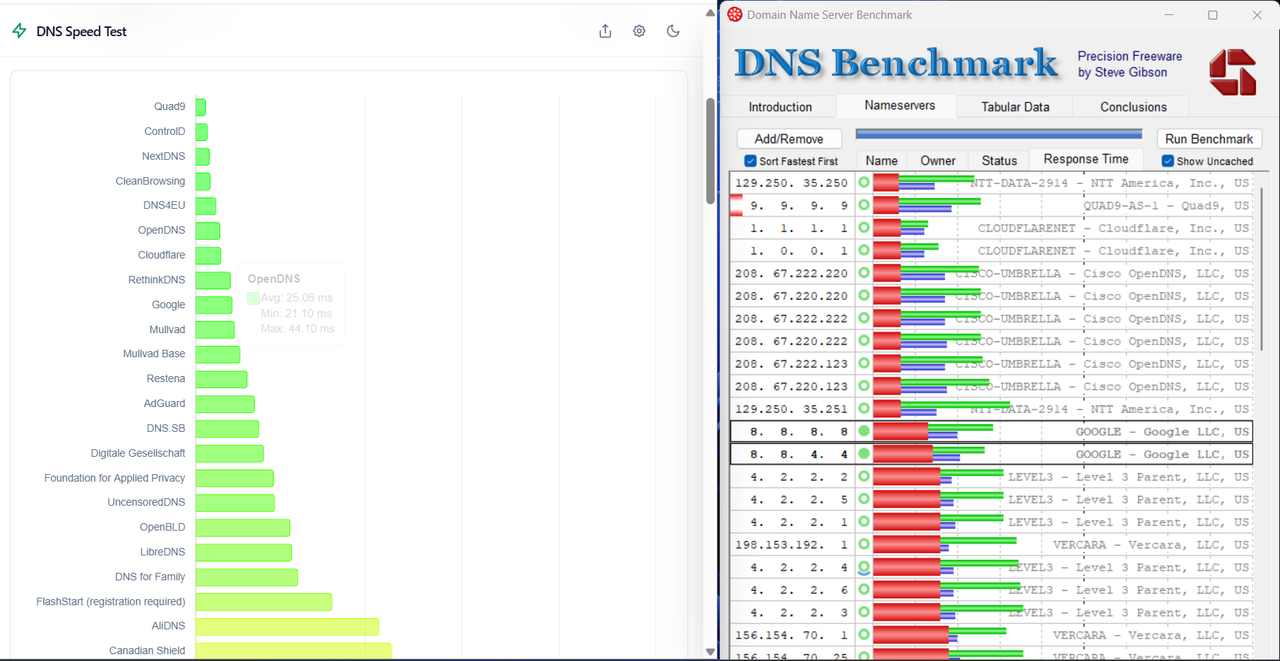Click the FlashStart bar in chart

tap(264, 602)
